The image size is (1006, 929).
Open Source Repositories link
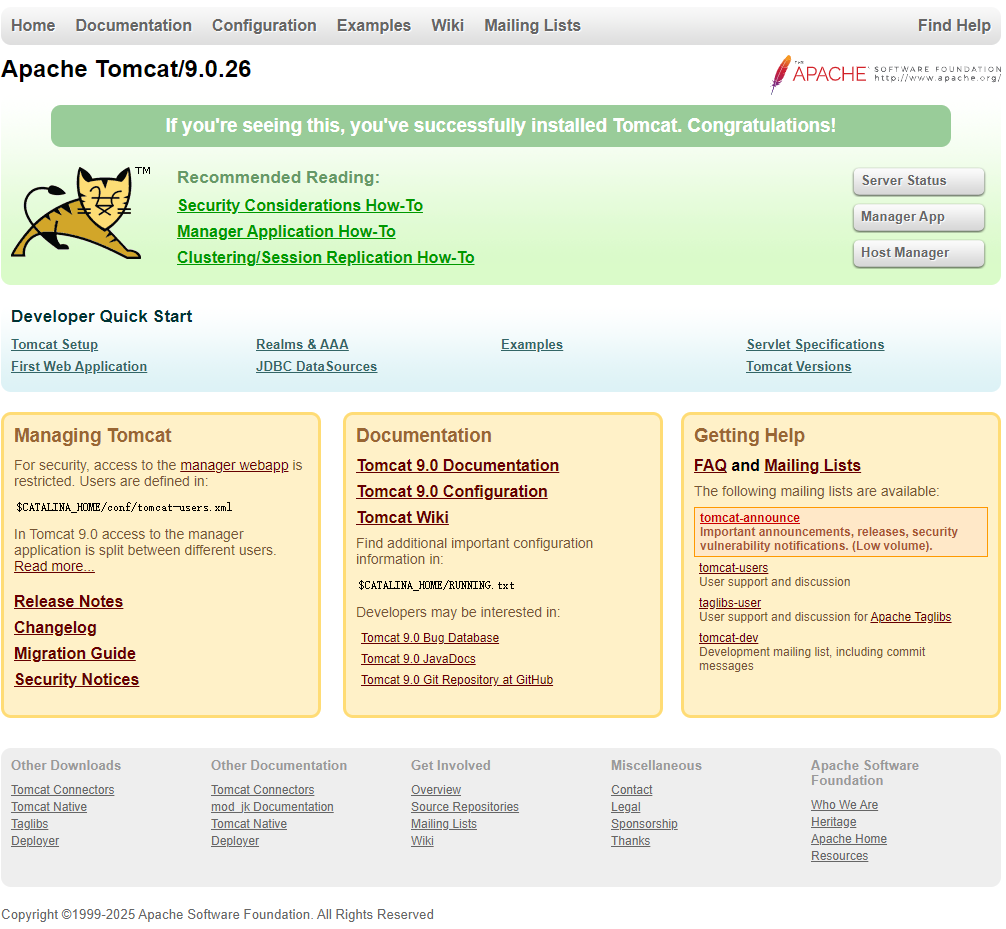point(465,806)
